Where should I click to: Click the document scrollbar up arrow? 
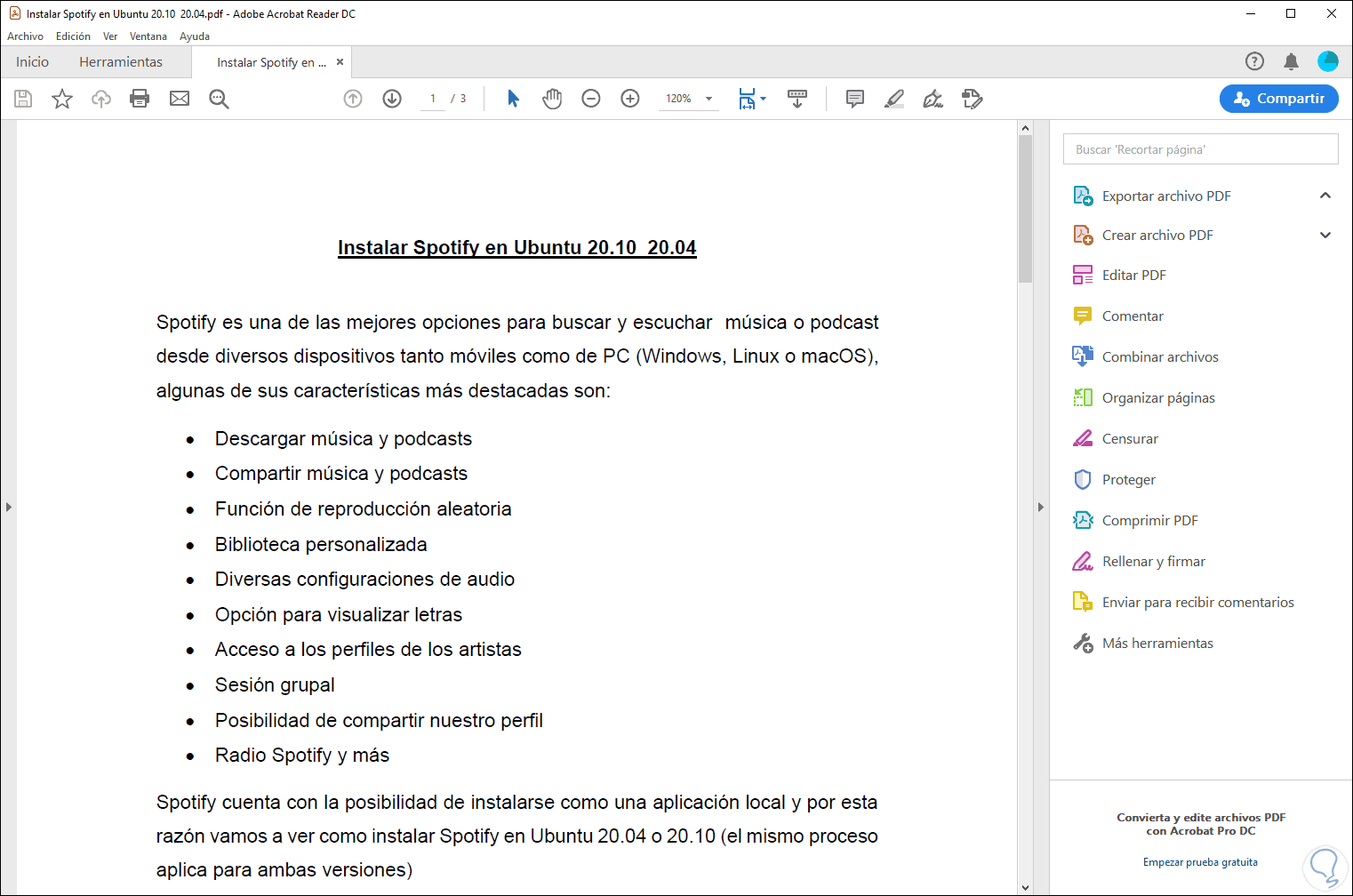pyautogui.click(x=1025, y=128)
